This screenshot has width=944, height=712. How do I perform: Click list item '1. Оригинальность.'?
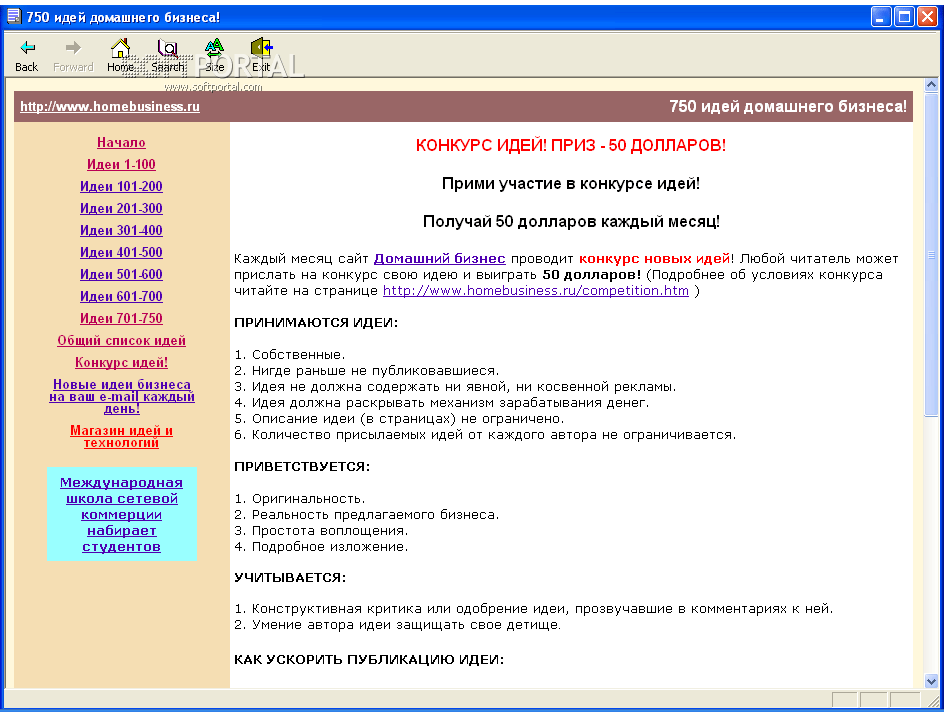point(300,499)
